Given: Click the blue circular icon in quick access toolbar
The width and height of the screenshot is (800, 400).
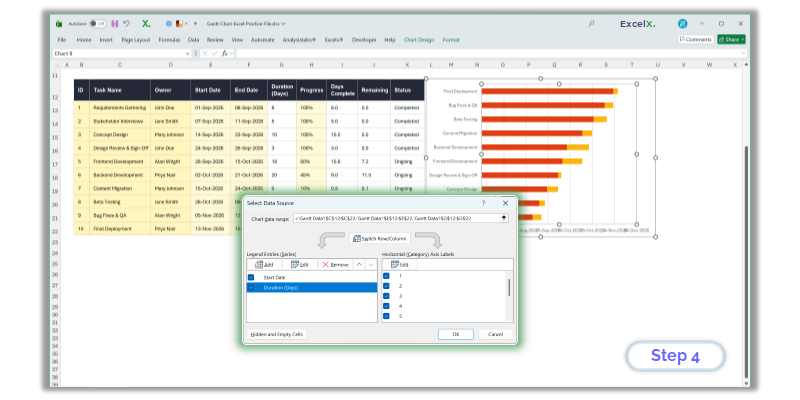Looking at the screenshot, I should click(169, 23).
